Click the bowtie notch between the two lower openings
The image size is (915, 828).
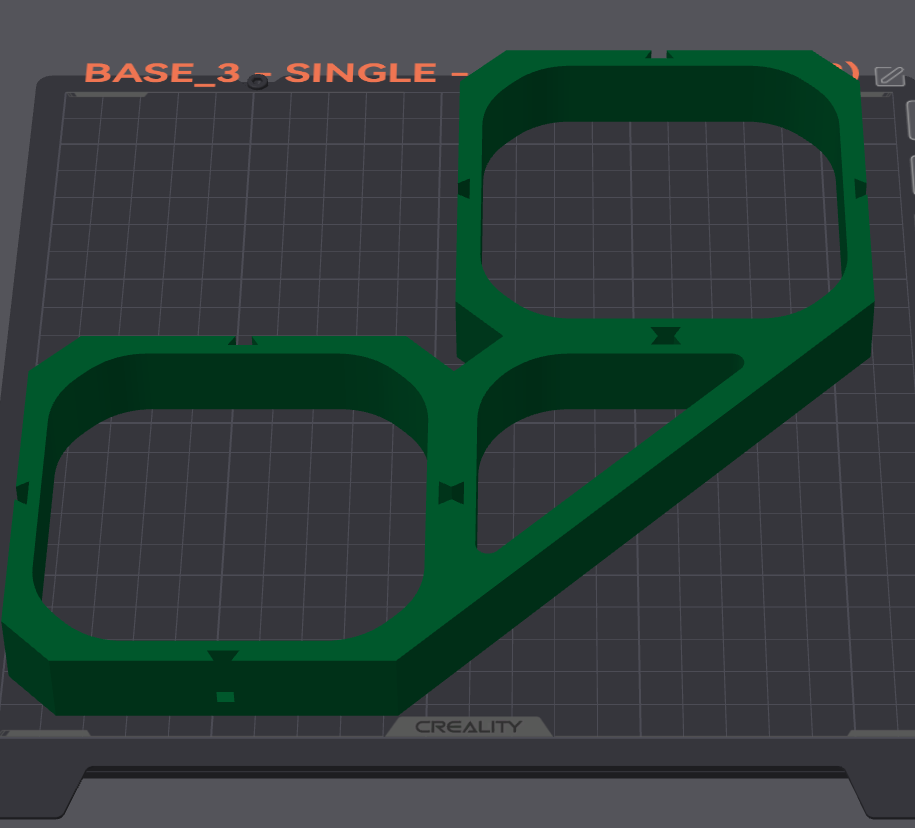[451, 493]
